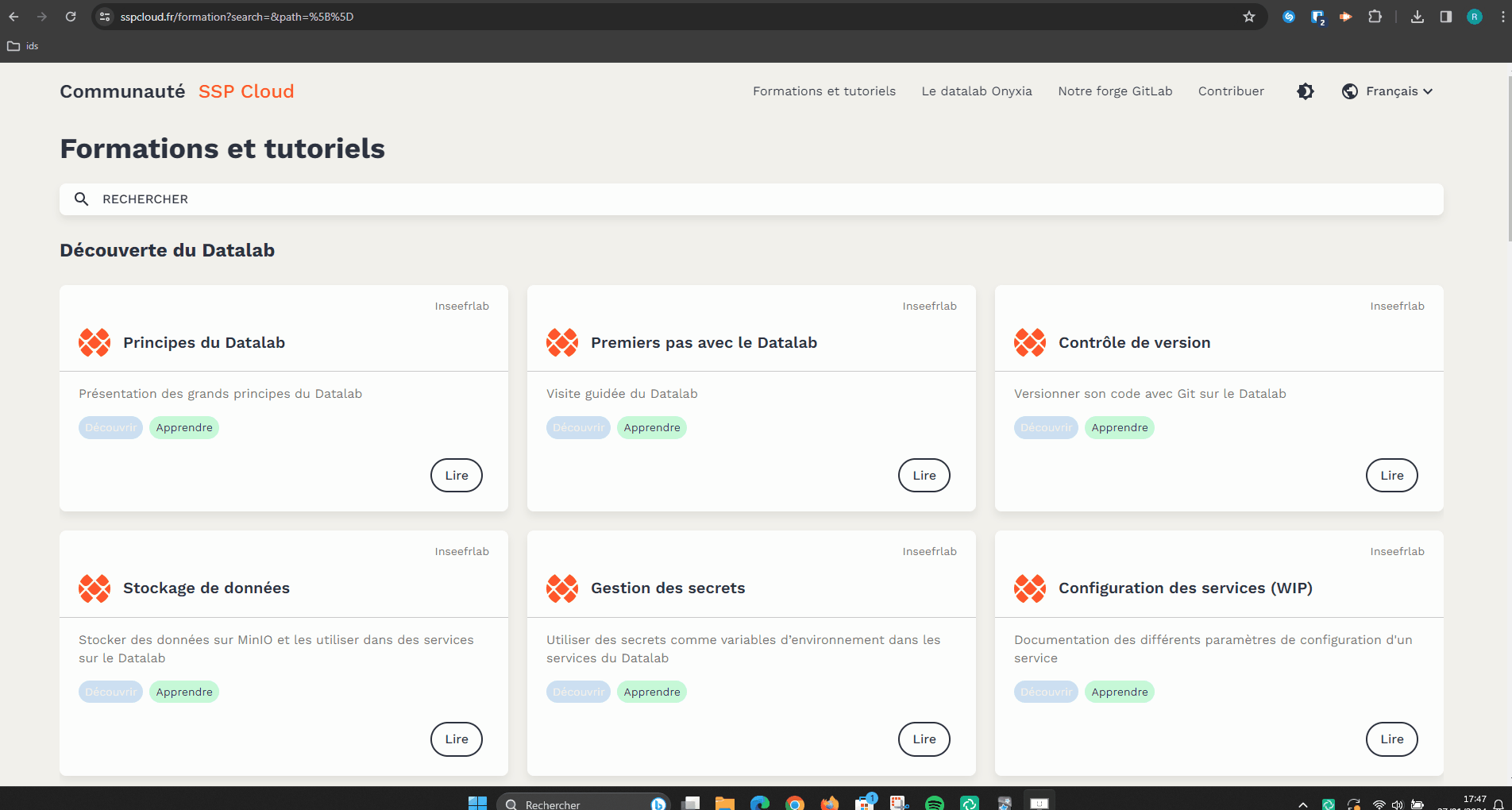Click the globe icon beside Français
Image resolution: width=1512 pixels, height=810 pixels.
1350,91
